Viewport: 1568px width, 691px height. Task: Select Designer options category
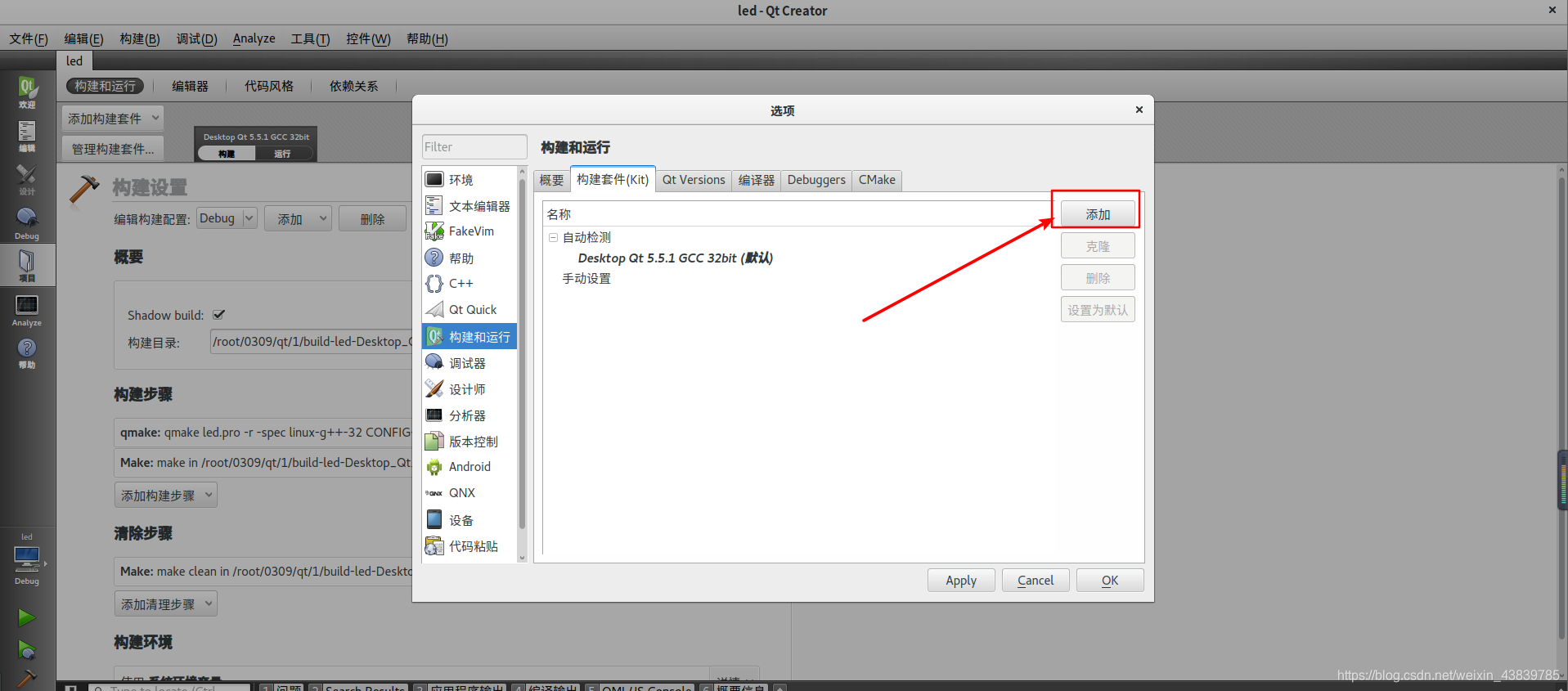click(x=470, y=388)
